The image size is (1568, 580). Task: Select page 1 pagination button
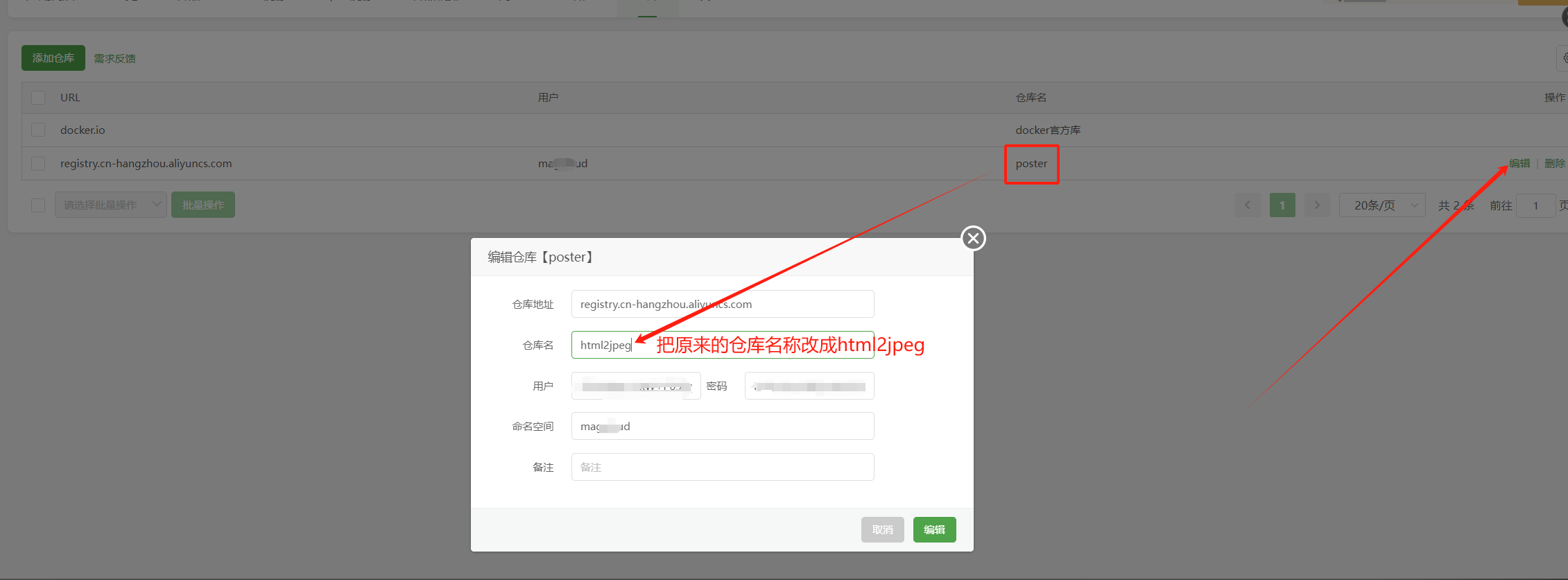(x=1282, y=205)
